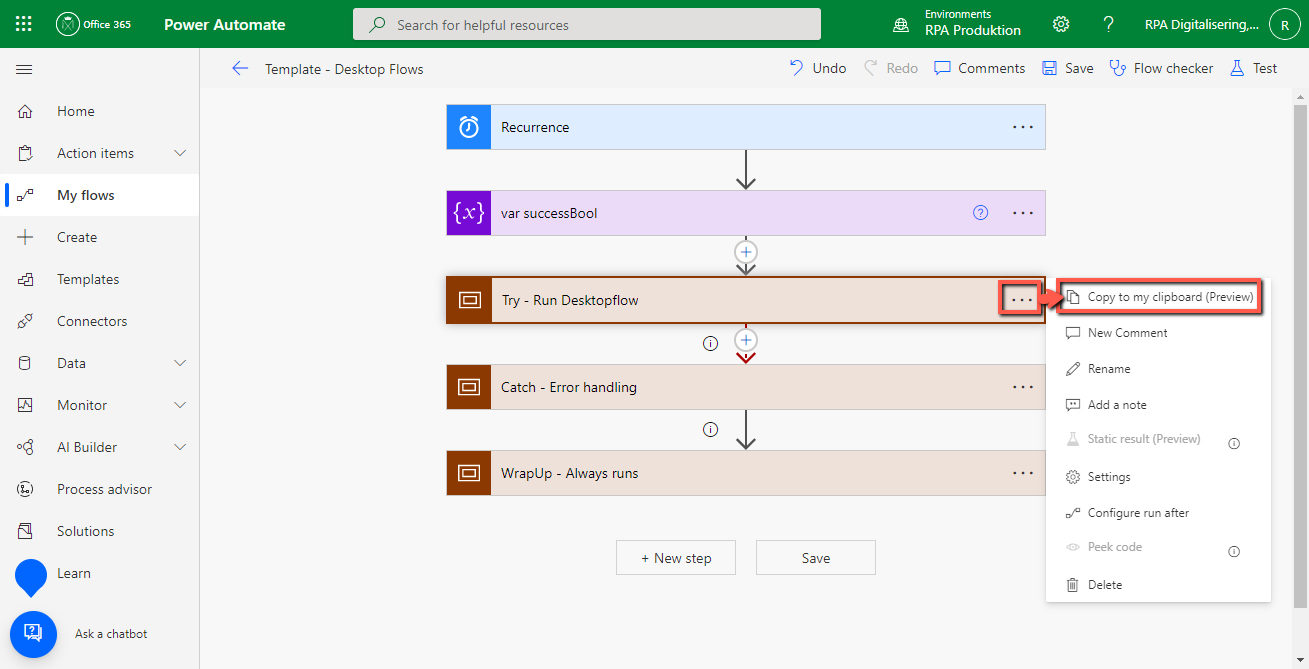Open the Ask a chatbot bubble icon
This screenshot has width=1309, height=669.
tap(33, 634)
